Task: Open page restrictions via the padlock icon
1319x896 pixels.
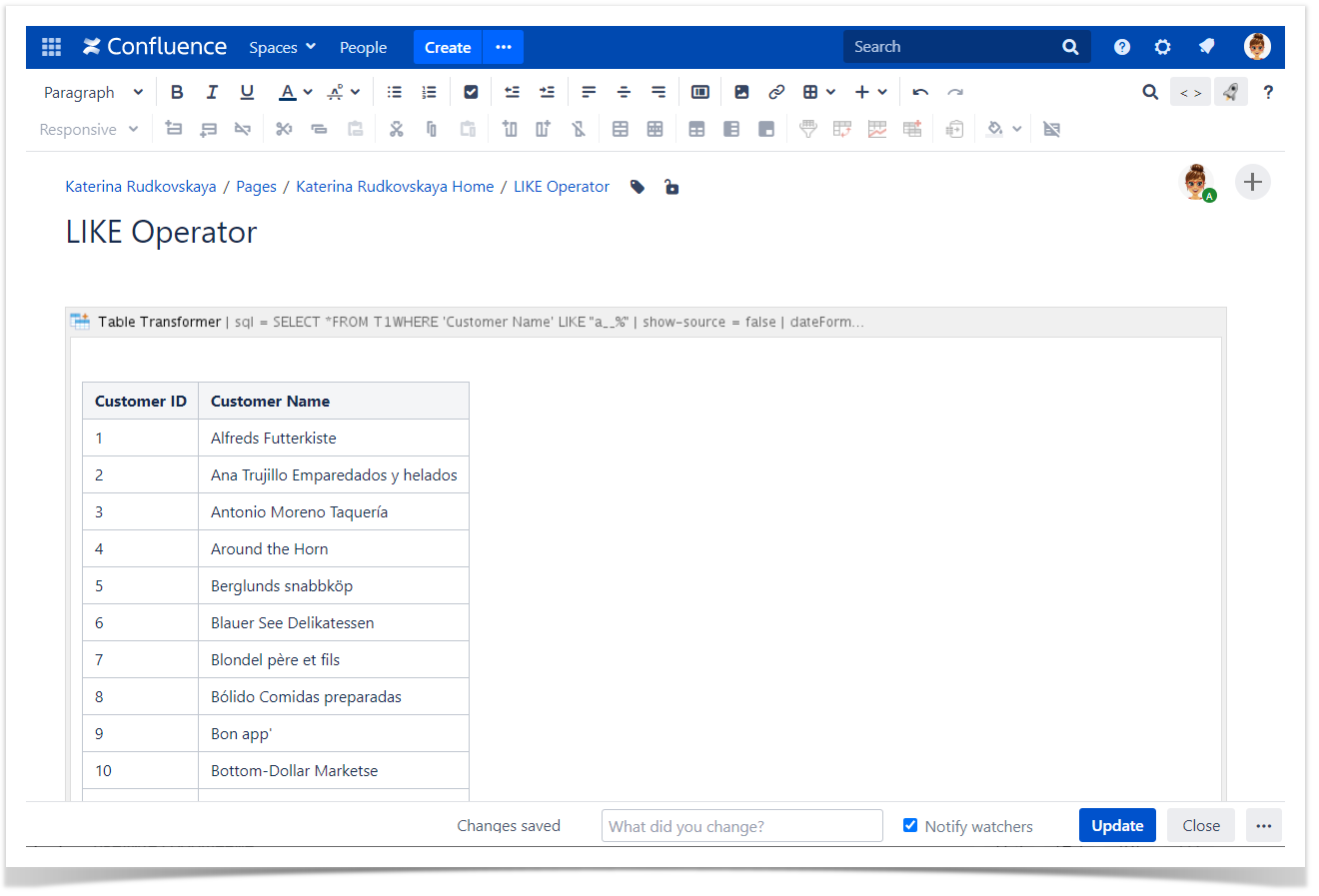Action: point(671,187)
